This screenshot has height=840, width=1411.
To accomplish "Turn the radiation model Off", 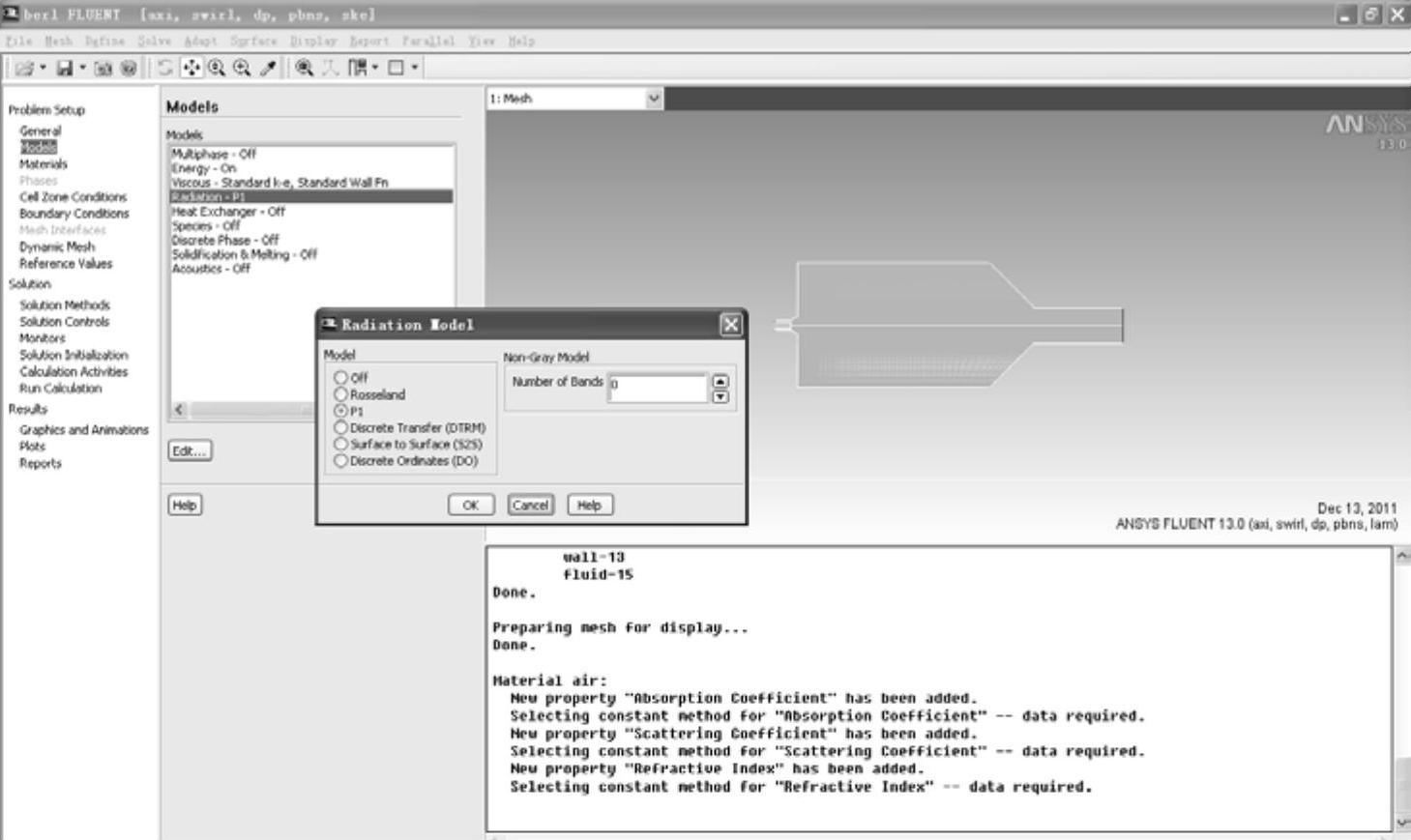I will (340, 378).
